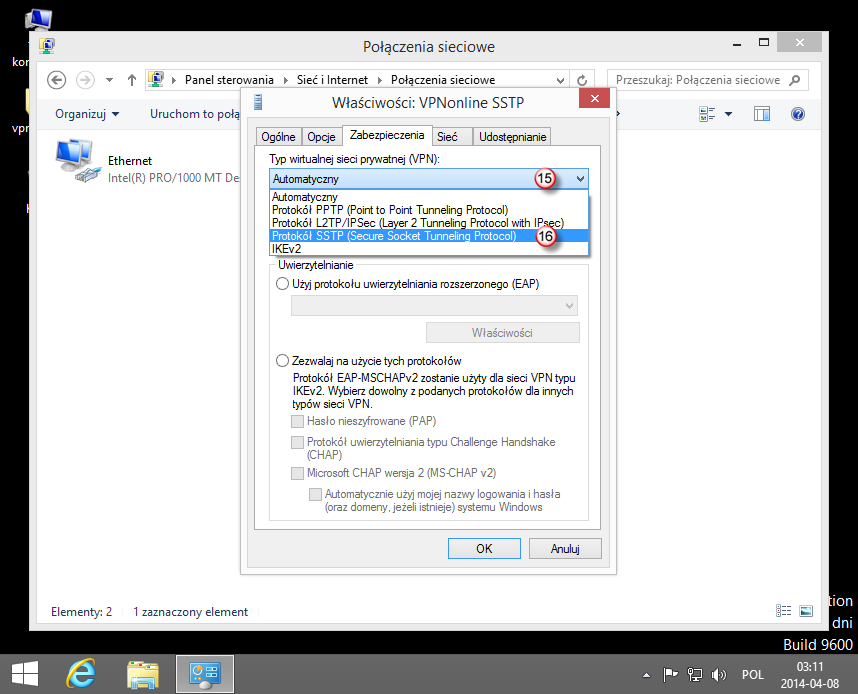This screenshot has height=694, width=858.
Task: Open the Udostępnianie tab
Action: [512, 137]
